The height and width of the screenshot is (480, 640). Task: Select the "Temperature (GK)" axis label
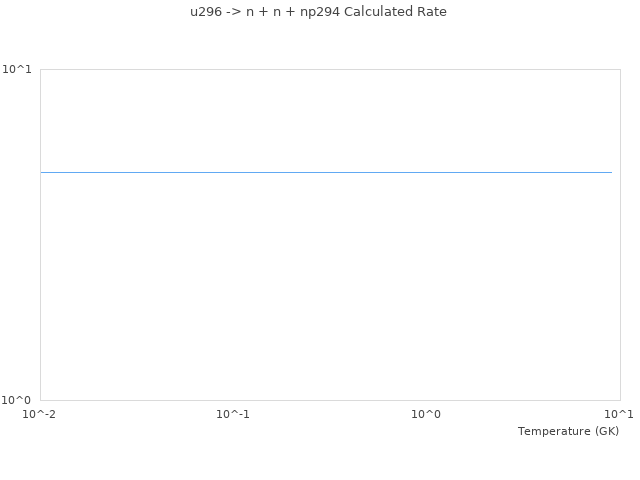pyautogui.click(x=568, y=431)
